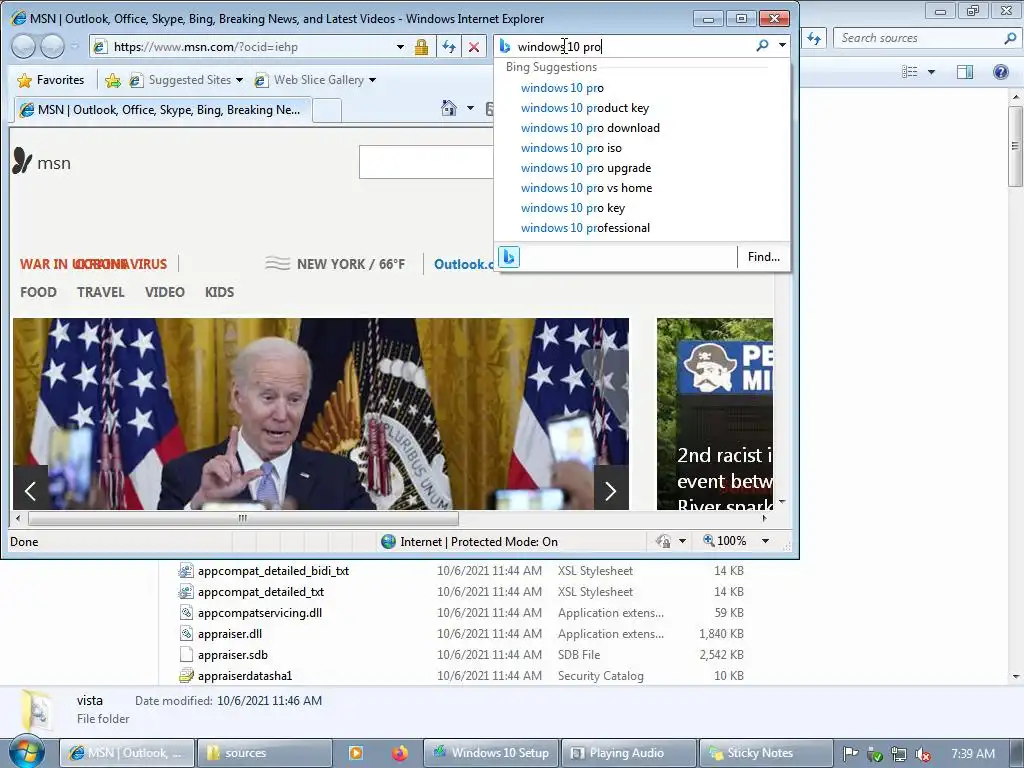Select suggestion 'windows 10 pro vs home'

click(586, 188)
